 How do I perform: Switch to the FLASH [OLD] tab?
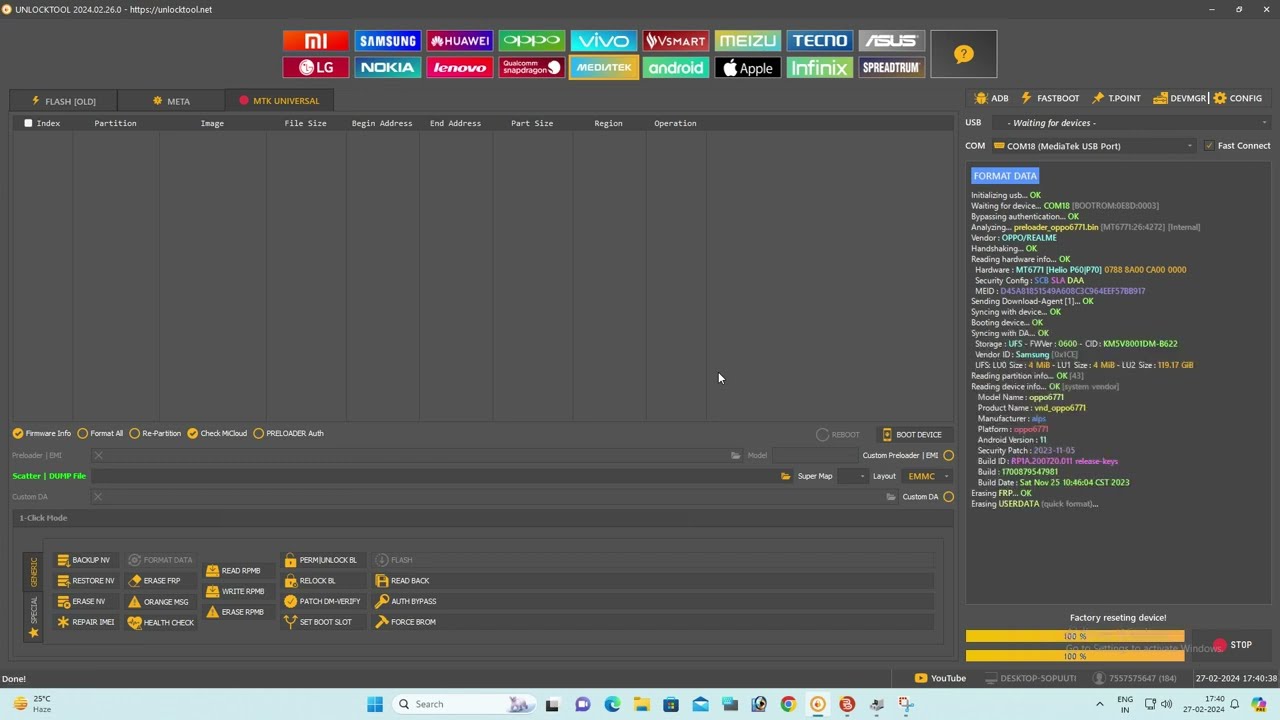coord(63,101)
